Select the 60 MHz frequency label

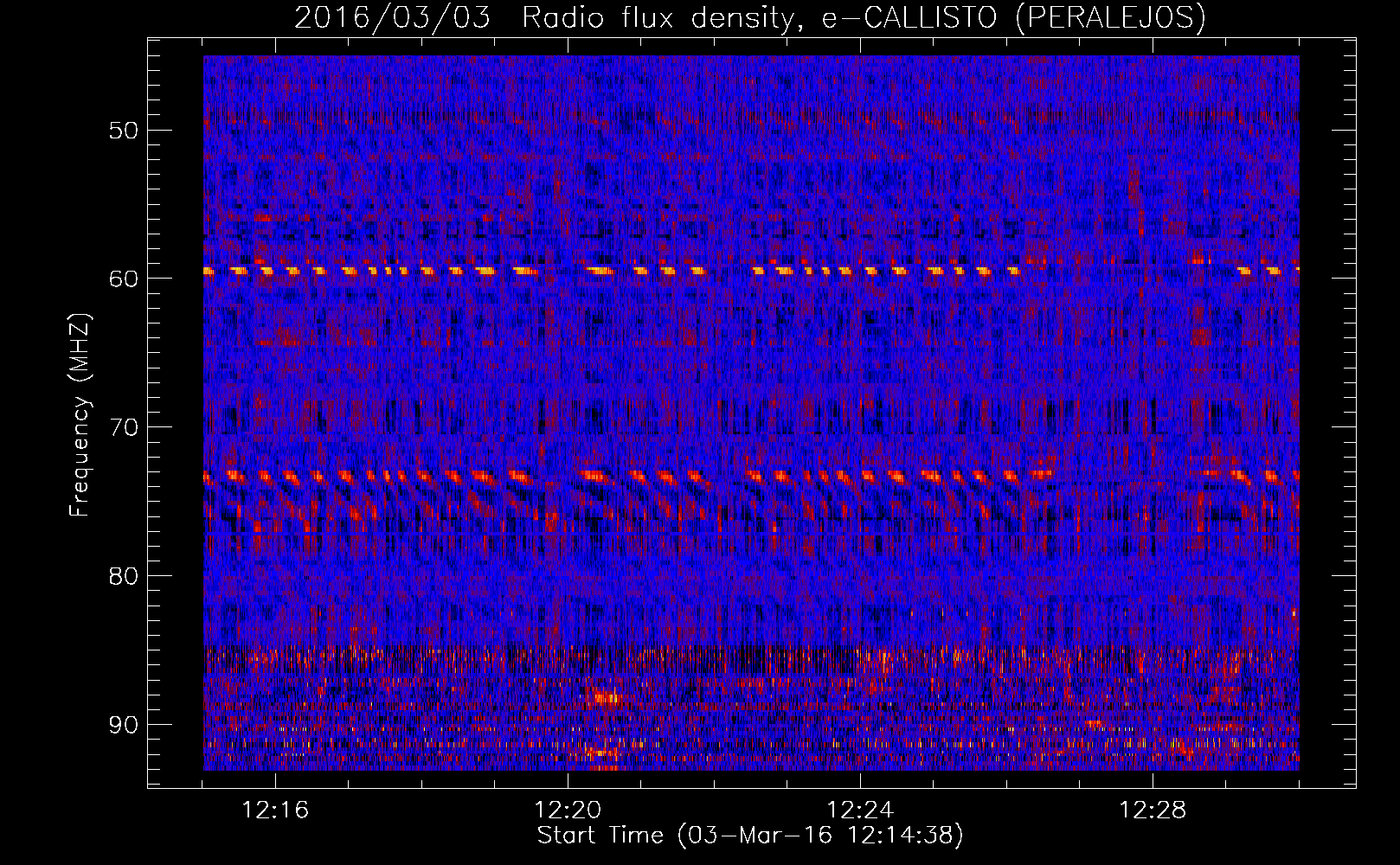(x=123, y=279)
